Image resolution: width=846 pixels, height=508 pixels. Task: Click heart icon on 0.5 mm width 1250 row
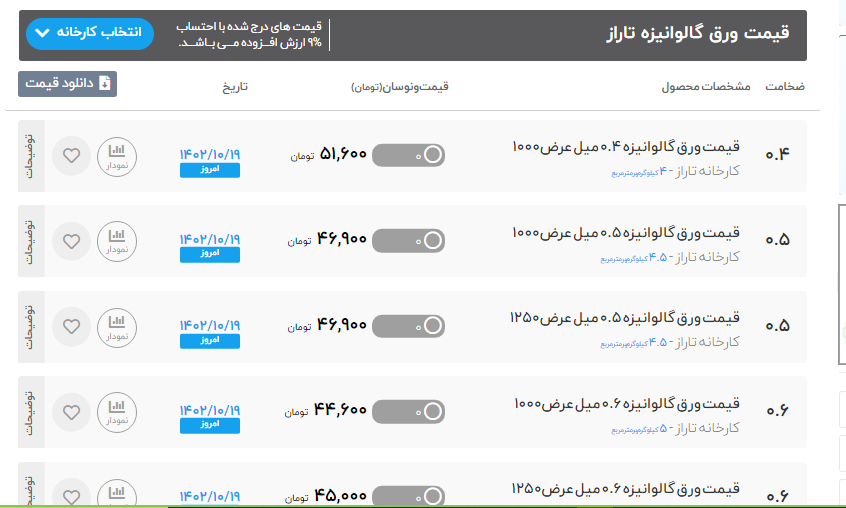point(71,326)
